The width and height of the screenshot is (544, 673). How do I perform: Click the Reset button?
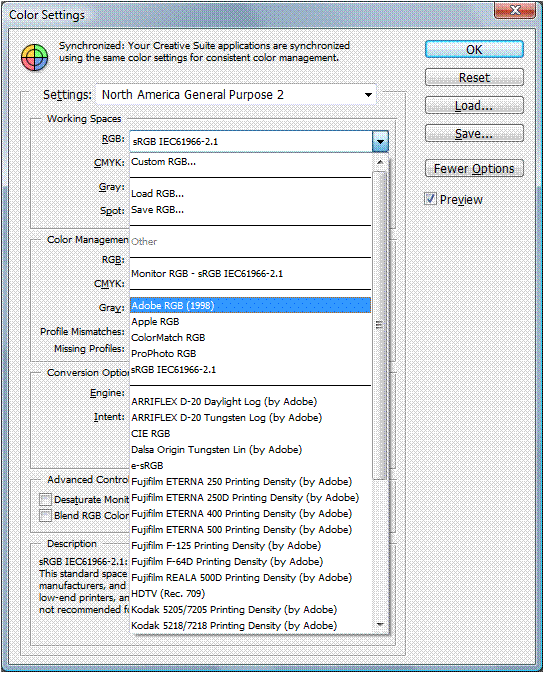point(474,77)
